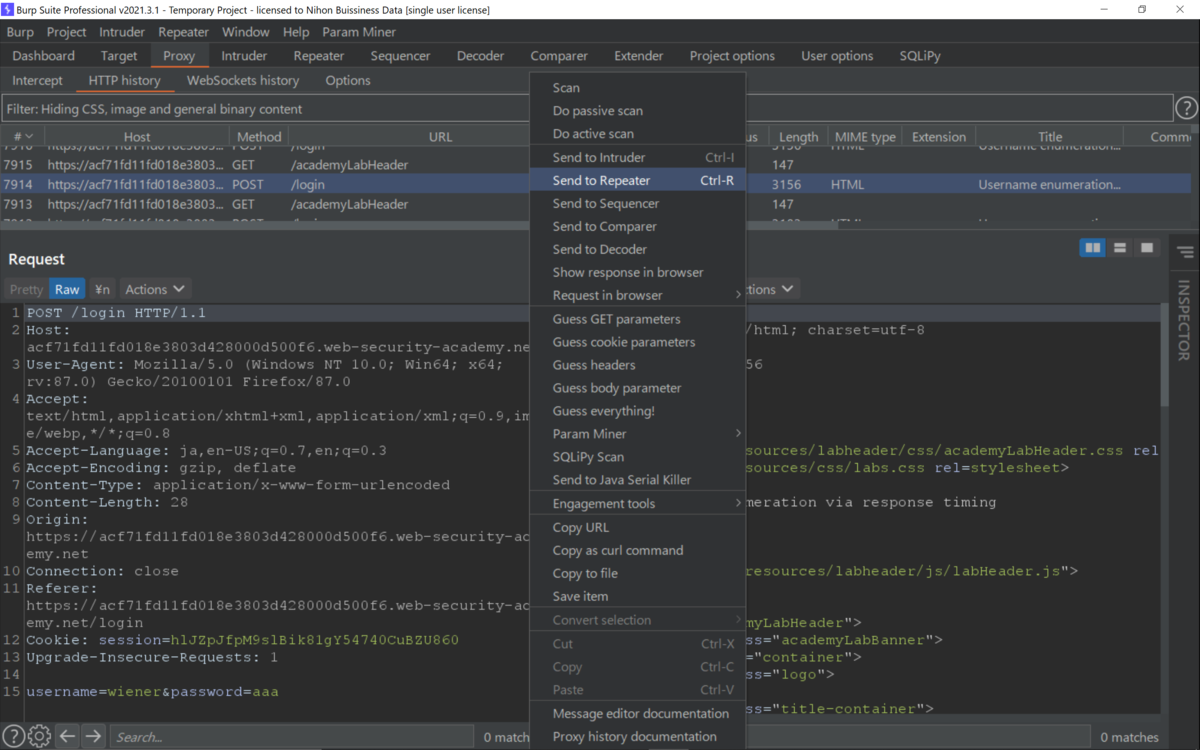The image size is (1200, 750).
Task: Switch request view to Raw
Action: point(67,289)
